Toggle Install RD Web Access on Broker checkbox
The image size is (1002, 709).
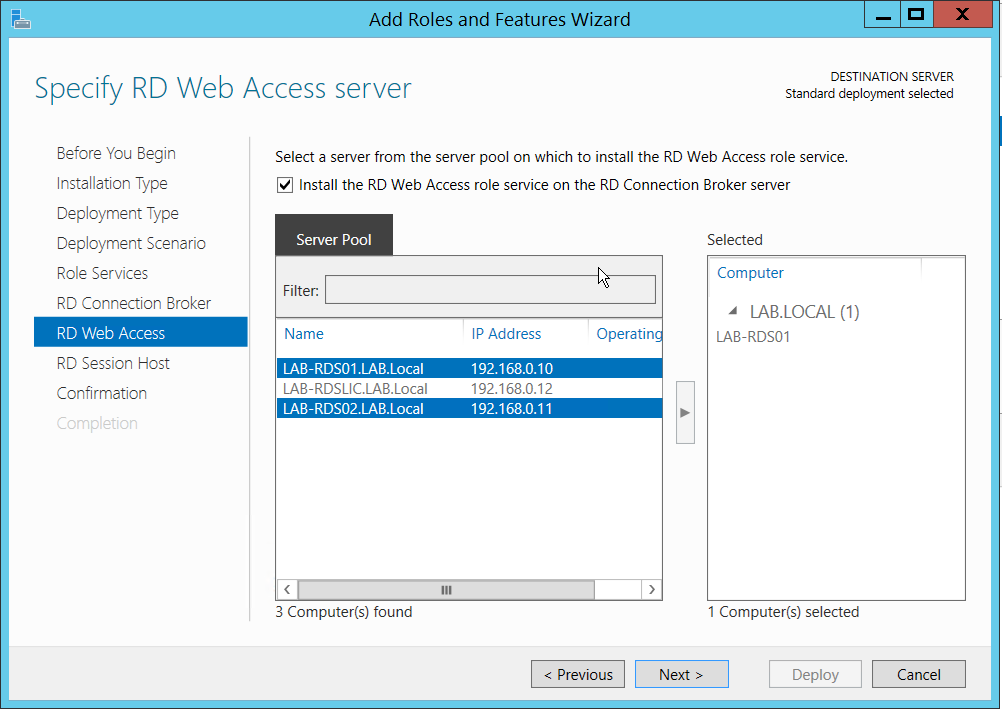285,185
